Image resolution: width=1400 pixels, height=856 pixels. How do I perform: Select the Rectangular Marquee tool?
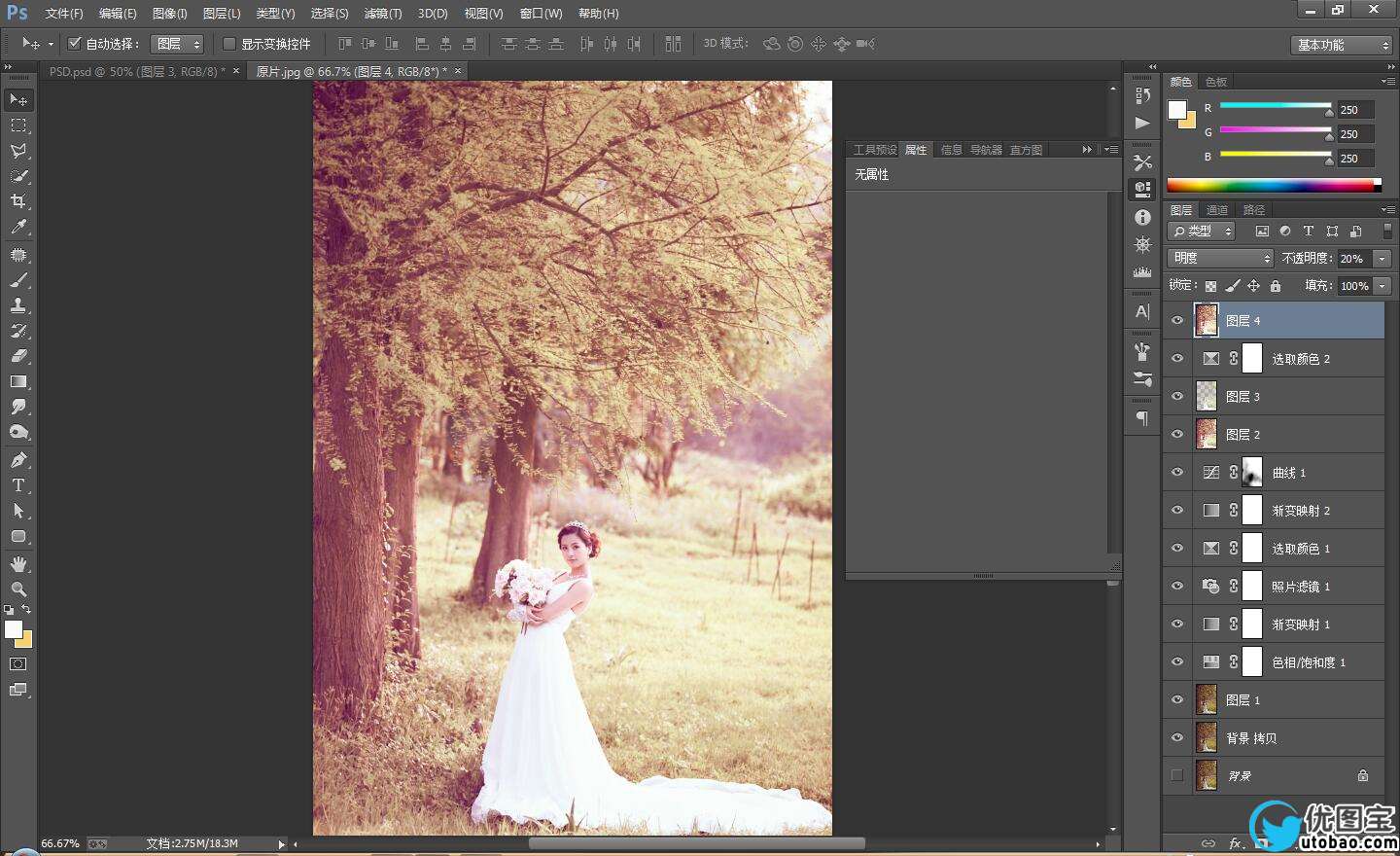18,125
